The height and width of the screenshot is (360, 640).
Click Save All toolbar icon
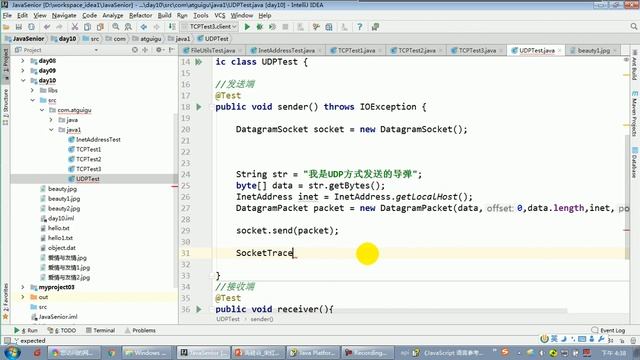18,27
